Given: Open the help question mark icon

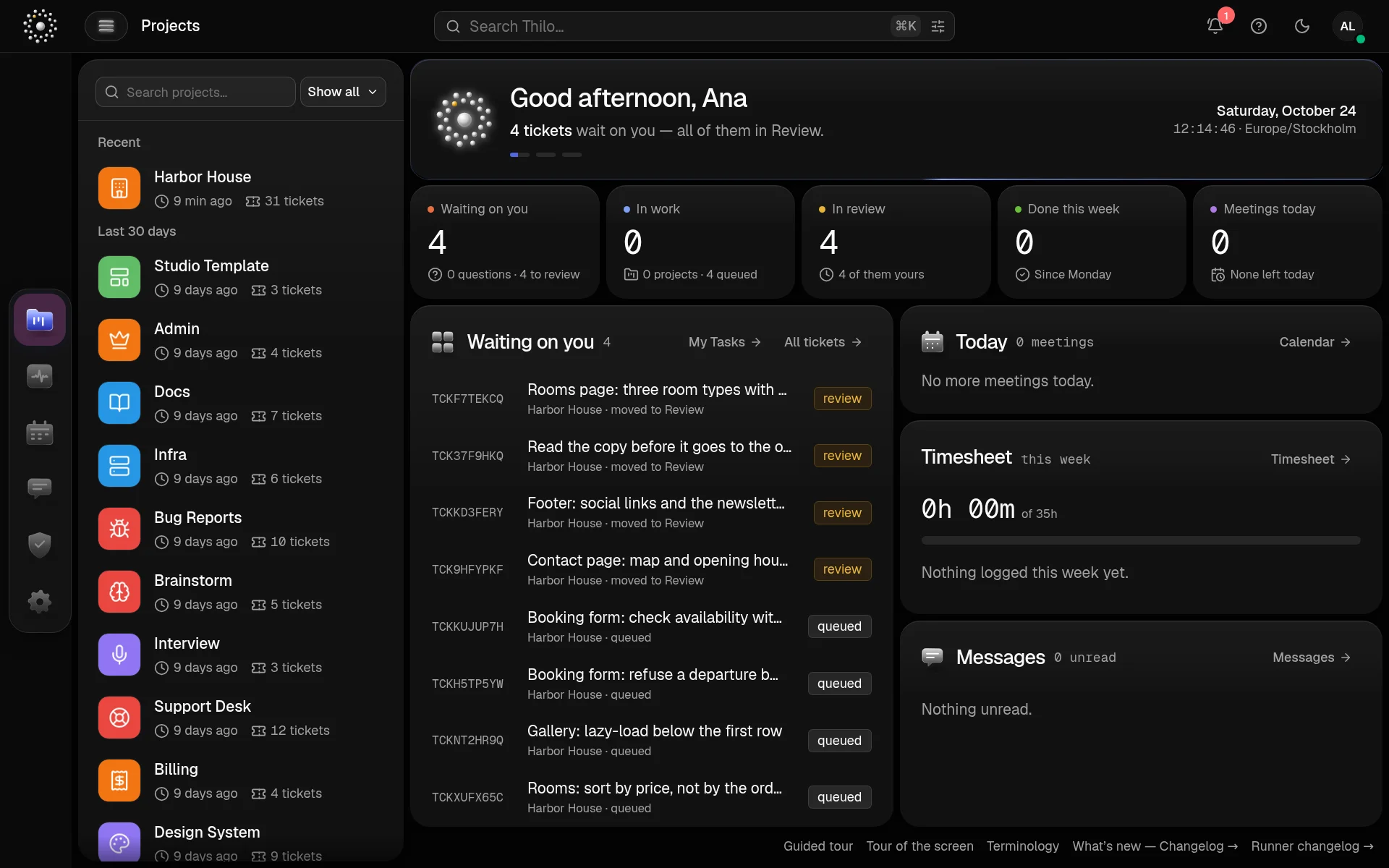Looking at the screenshot, I should [x=1259, y=26].
